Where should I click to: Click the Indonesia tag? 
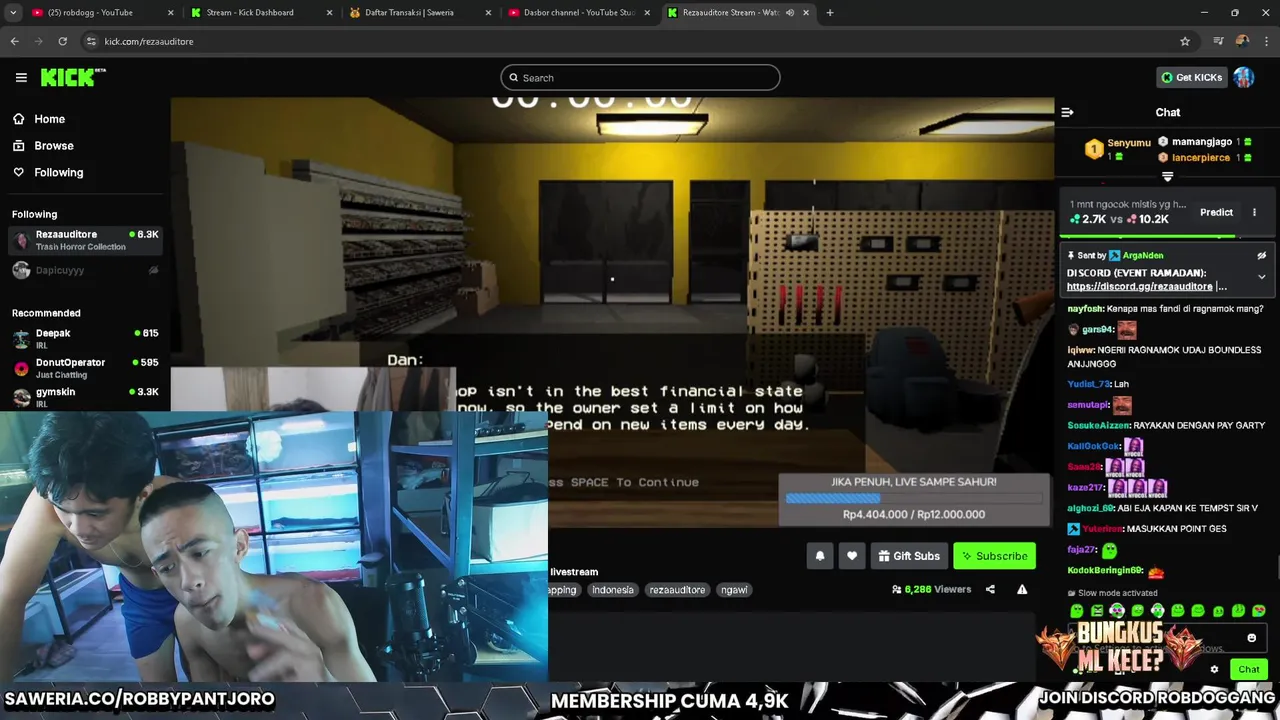(x=612, y=590)
